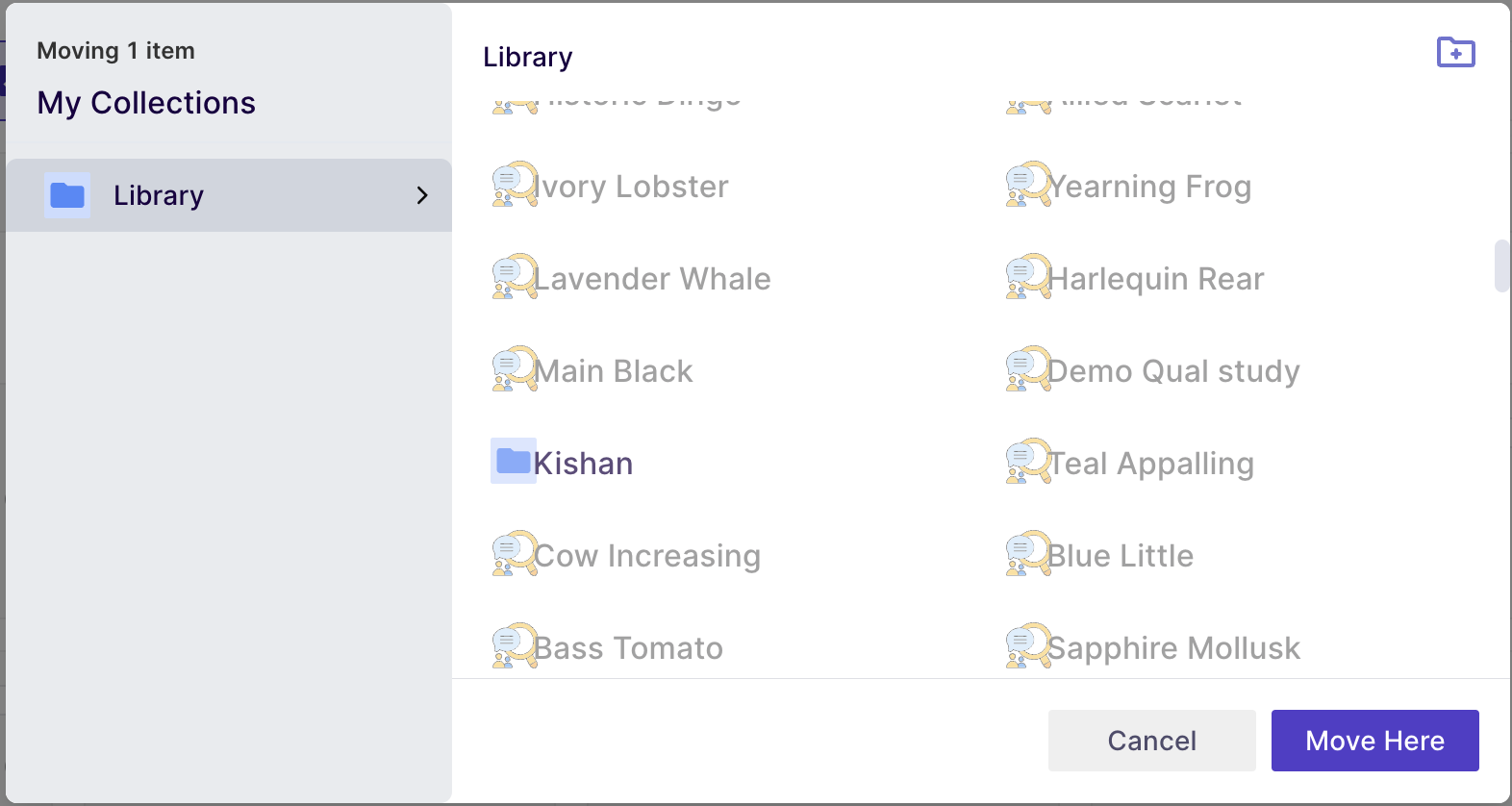This screenshot has height=806, width=1512.
Task: Click the study icon beside Blue Little
Action: (x=1028, y=553)
